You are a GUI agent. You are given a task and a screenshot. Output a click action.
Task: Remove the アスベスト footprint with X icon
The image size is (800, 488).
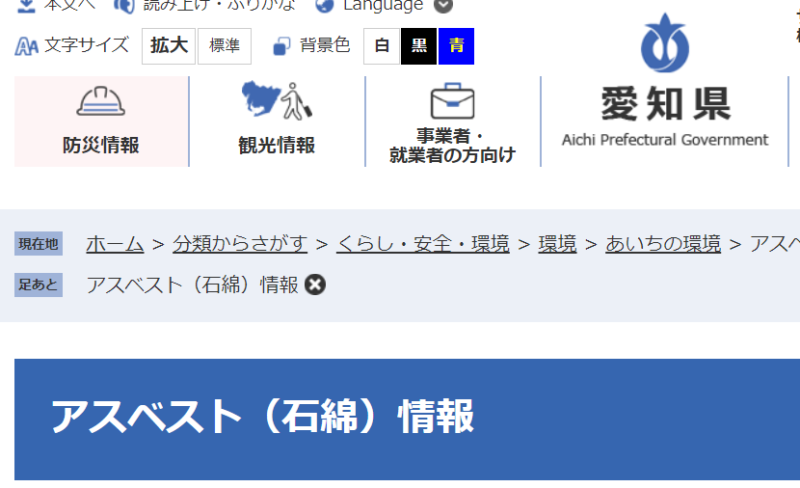click(x=315, y=285)
